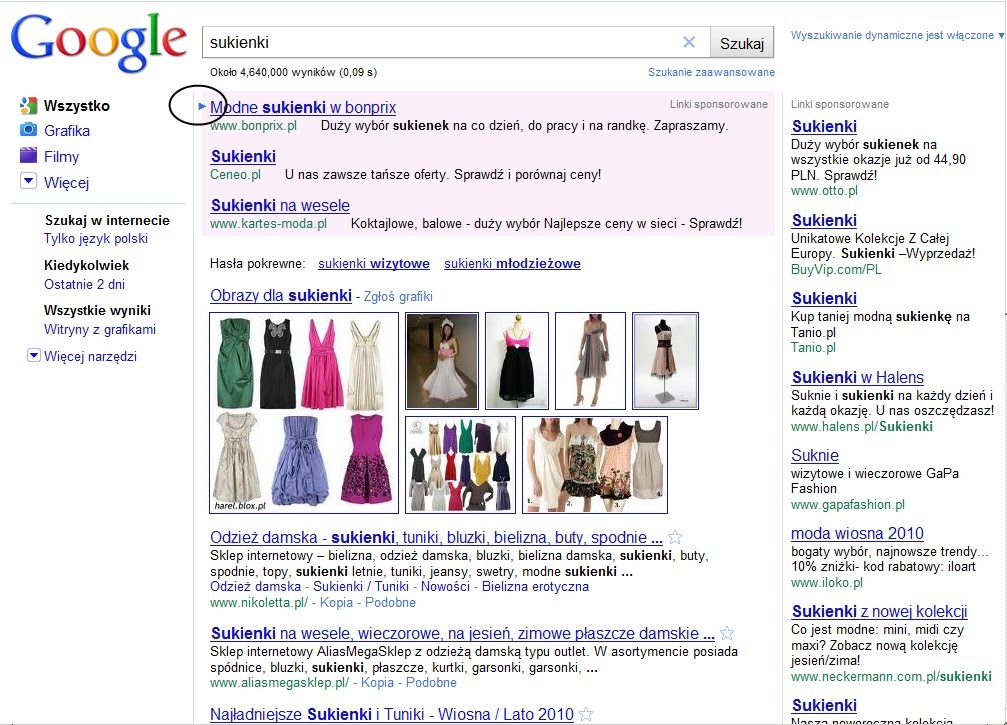
Task: Filter results to Ostatnie 2 dni
Action: coord(84,284)
